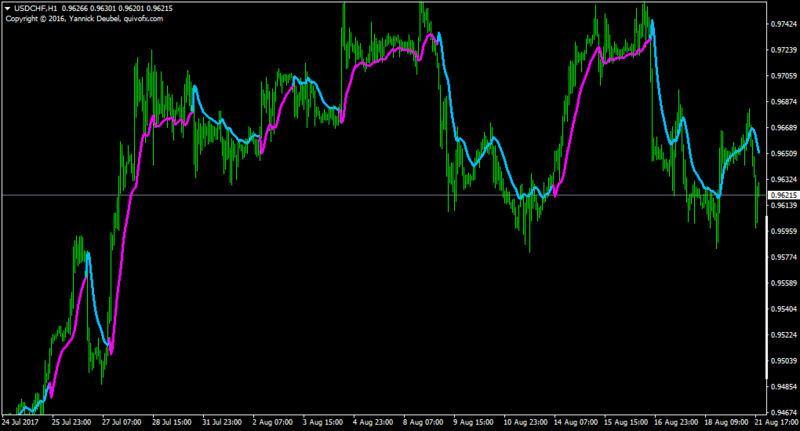The width and height of the screenshot is (800, 431).
Task: Click price scale value 0.95589
Action: point(784,283)
